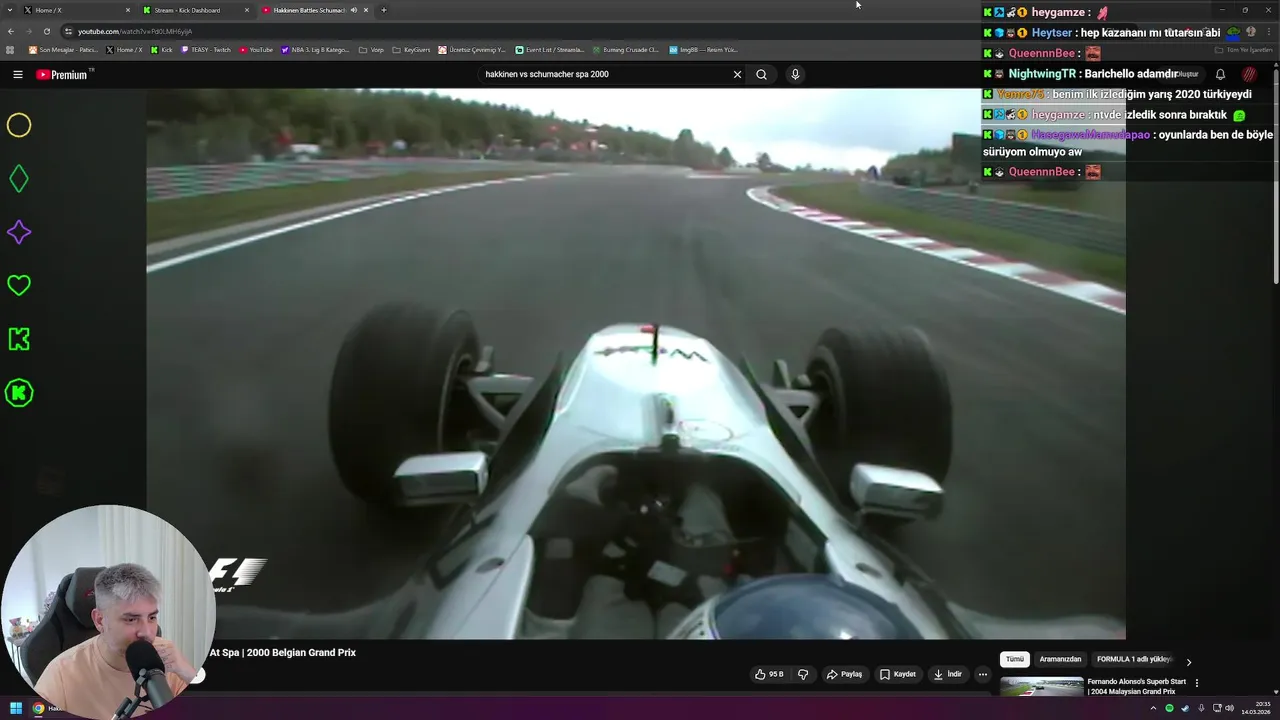Open the YouTube account avatar menu

coord(1249,74)
